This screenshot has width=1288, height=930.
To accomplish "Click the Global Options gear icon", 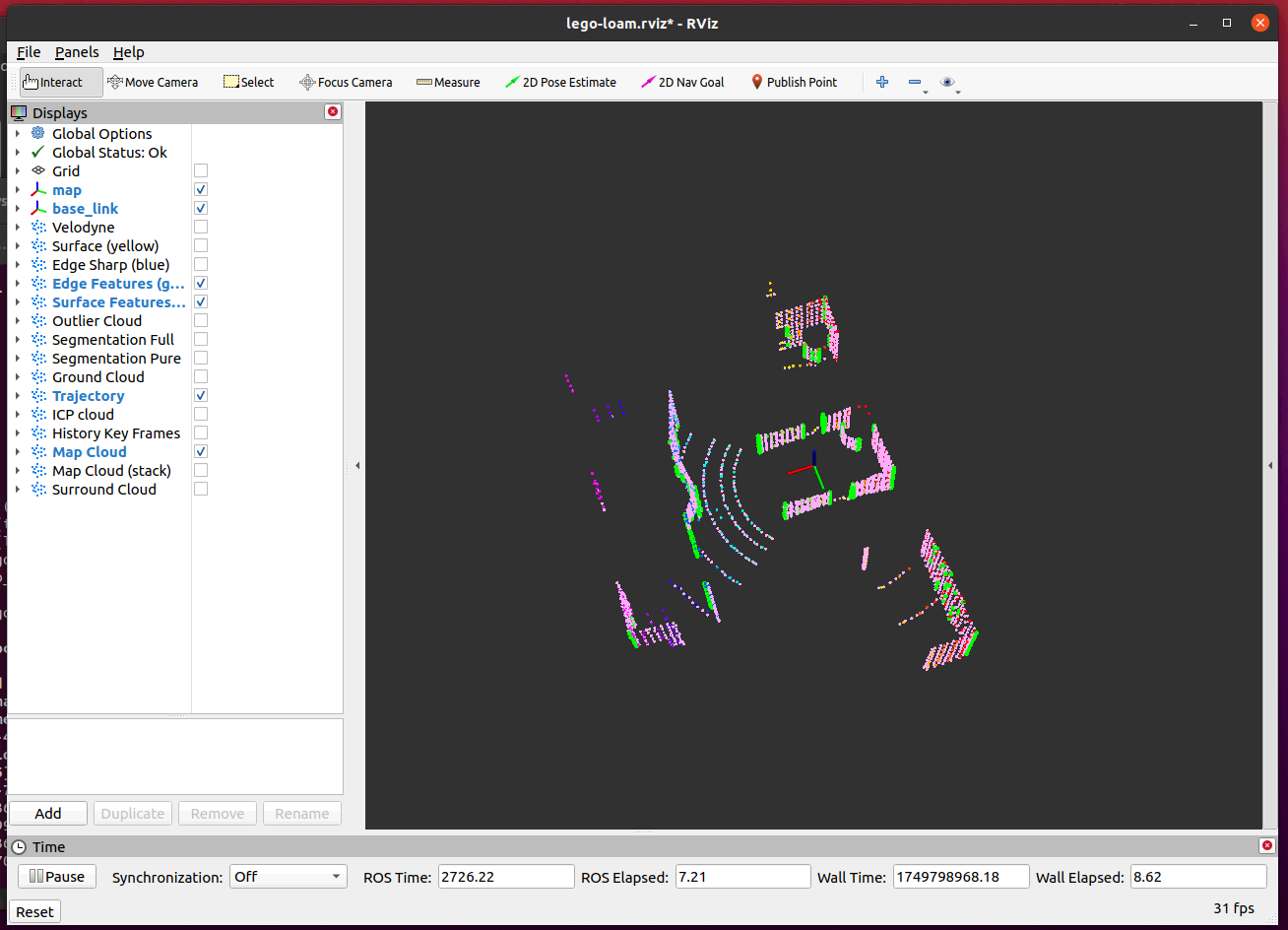I will tap(38, 133).
